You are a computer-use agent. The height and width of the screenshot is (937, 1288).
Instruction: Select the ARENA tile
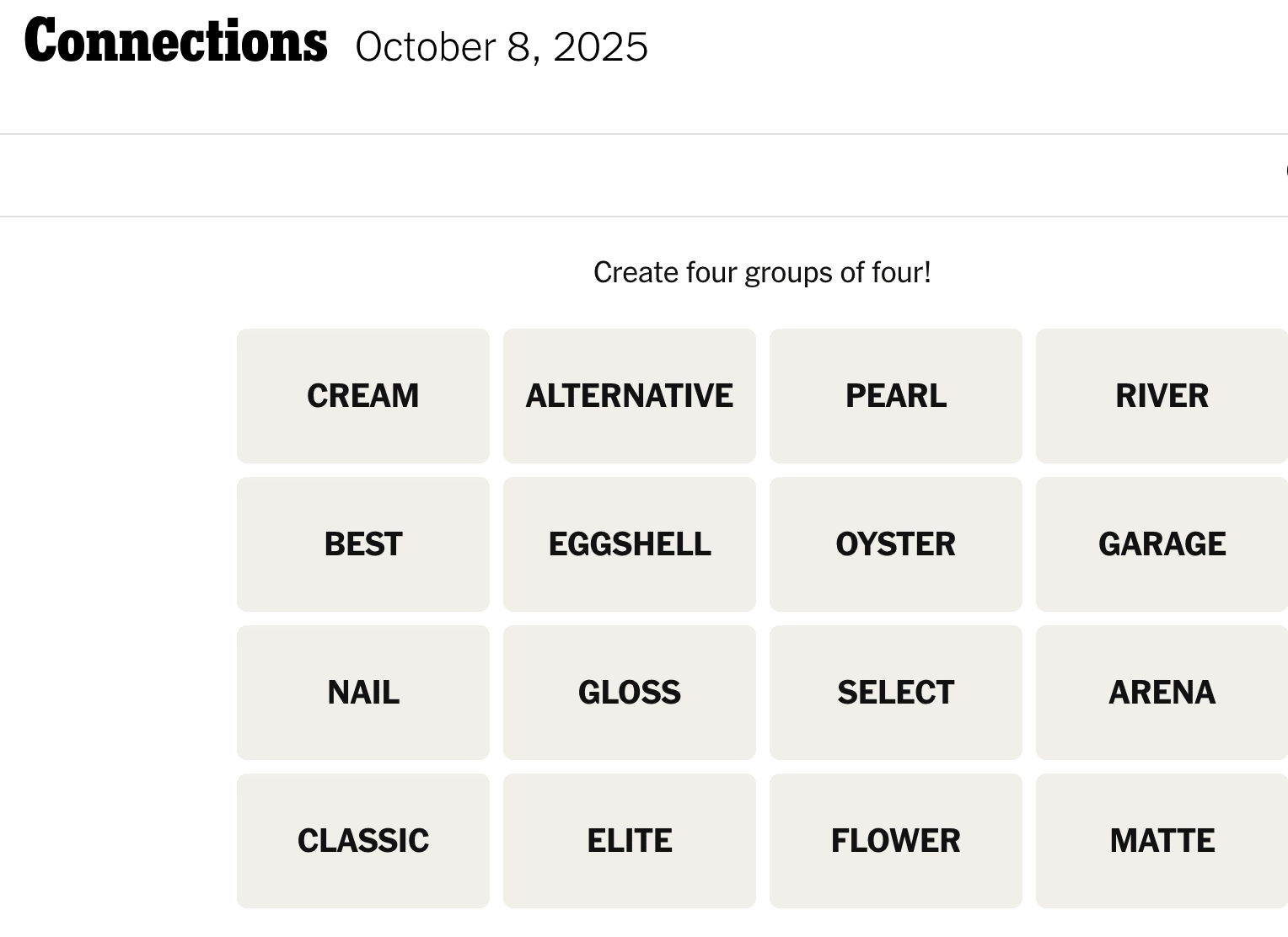[x=1162, y=692]
